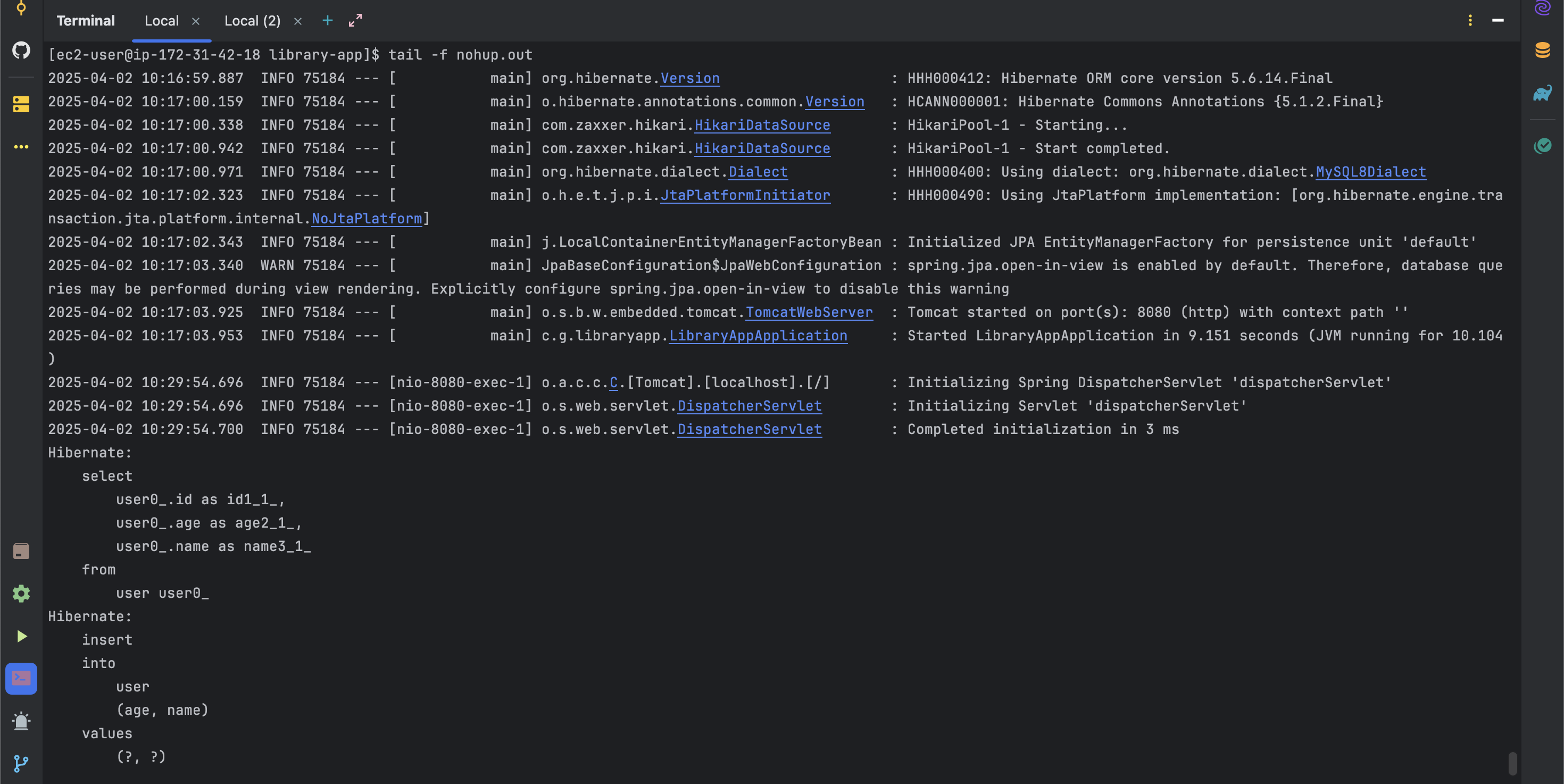The width and height of the screenshot is (1564, 784).
Task: Show more tool windows via ellipsis icon
Action: 21,147
